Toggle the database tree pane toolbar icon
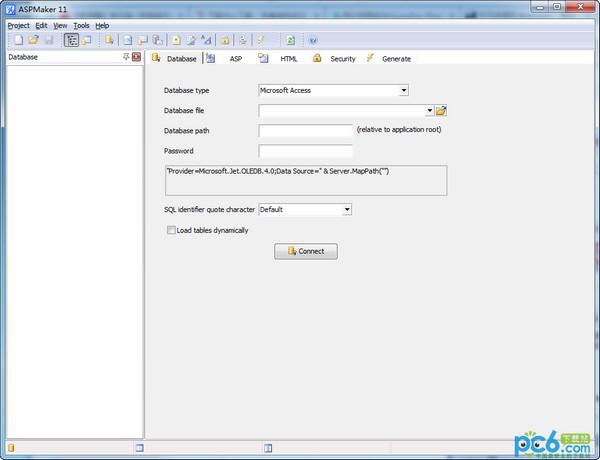 tap(72, 40)
